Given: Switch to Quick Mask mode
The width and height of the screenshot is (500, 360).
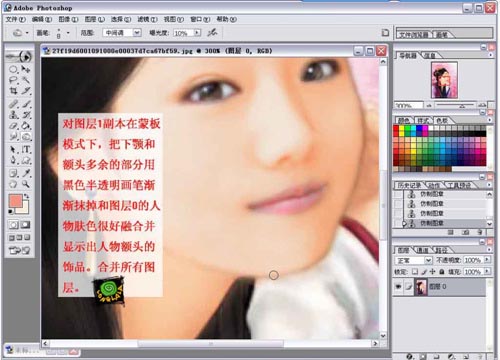Looking at the screenshot, I should tap(25, 225).
